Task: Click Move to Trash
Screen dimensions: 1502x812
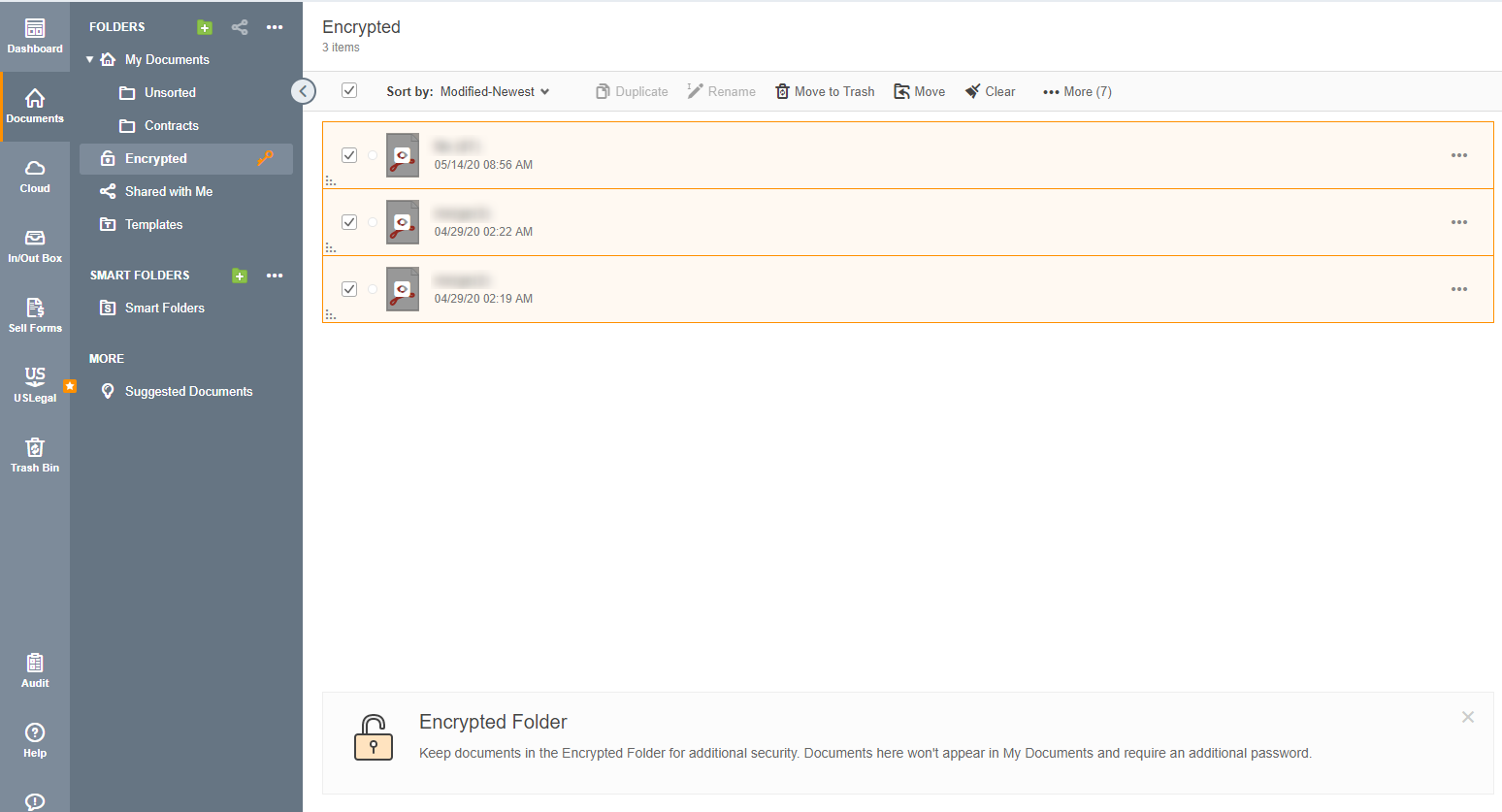Action: (825, 91)
